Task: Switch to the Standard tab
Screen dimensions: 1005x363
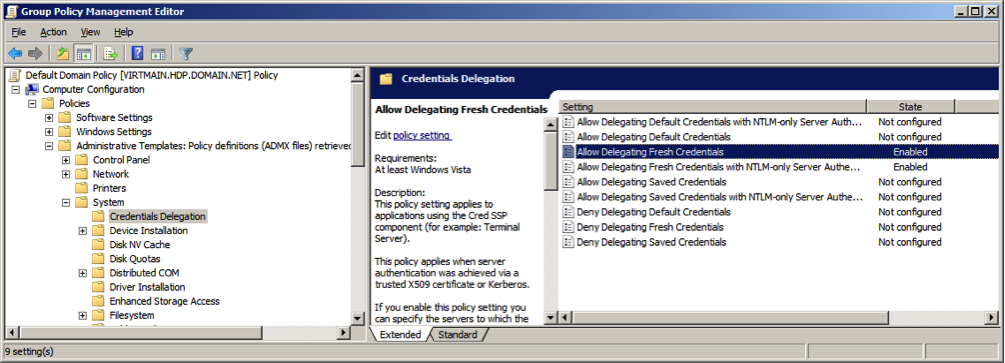Action: point(458,335)
